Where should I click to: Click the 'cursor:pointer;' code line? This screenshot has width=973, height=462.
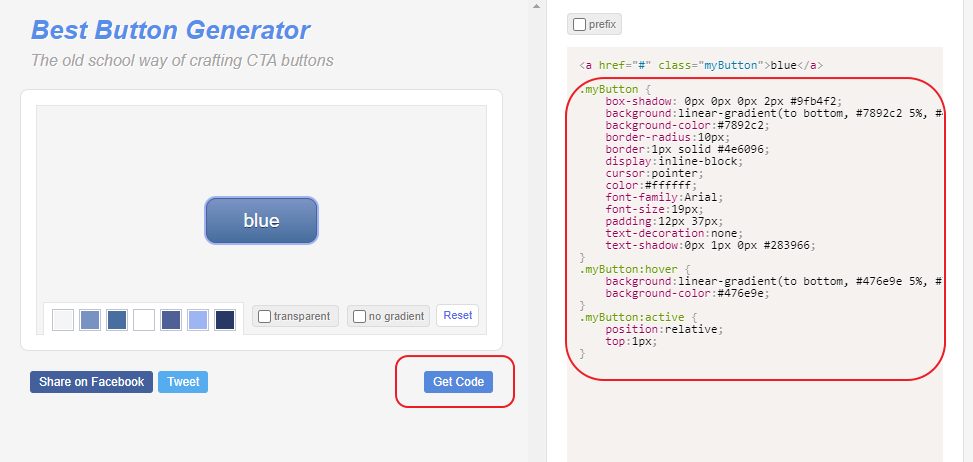655,174
